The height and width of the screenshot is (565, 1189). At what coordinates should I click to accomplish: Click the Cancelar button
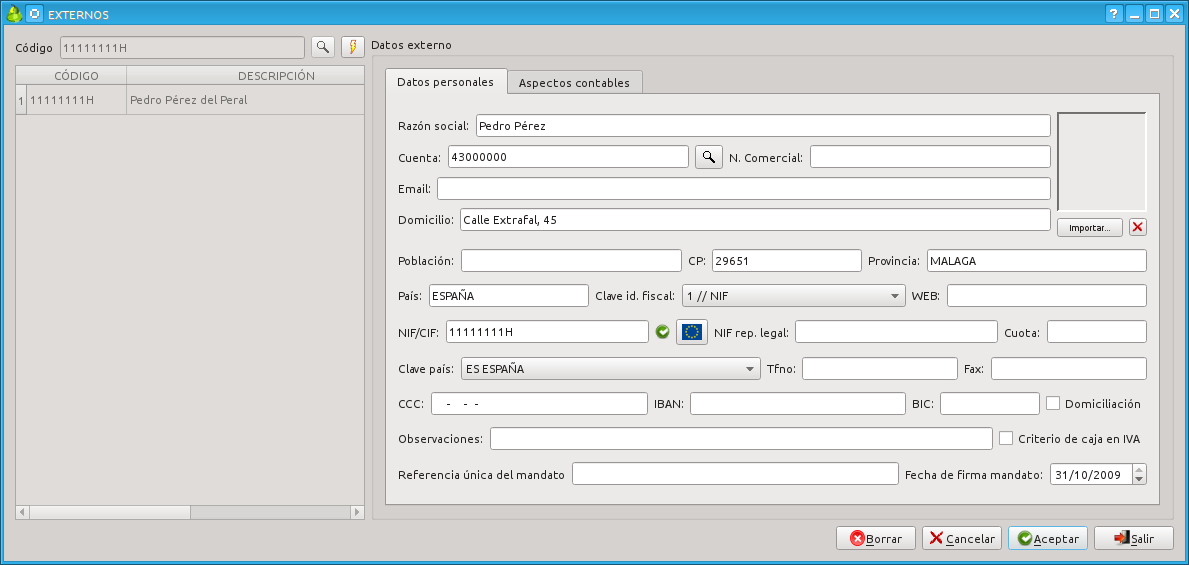[x=962, y=538]
